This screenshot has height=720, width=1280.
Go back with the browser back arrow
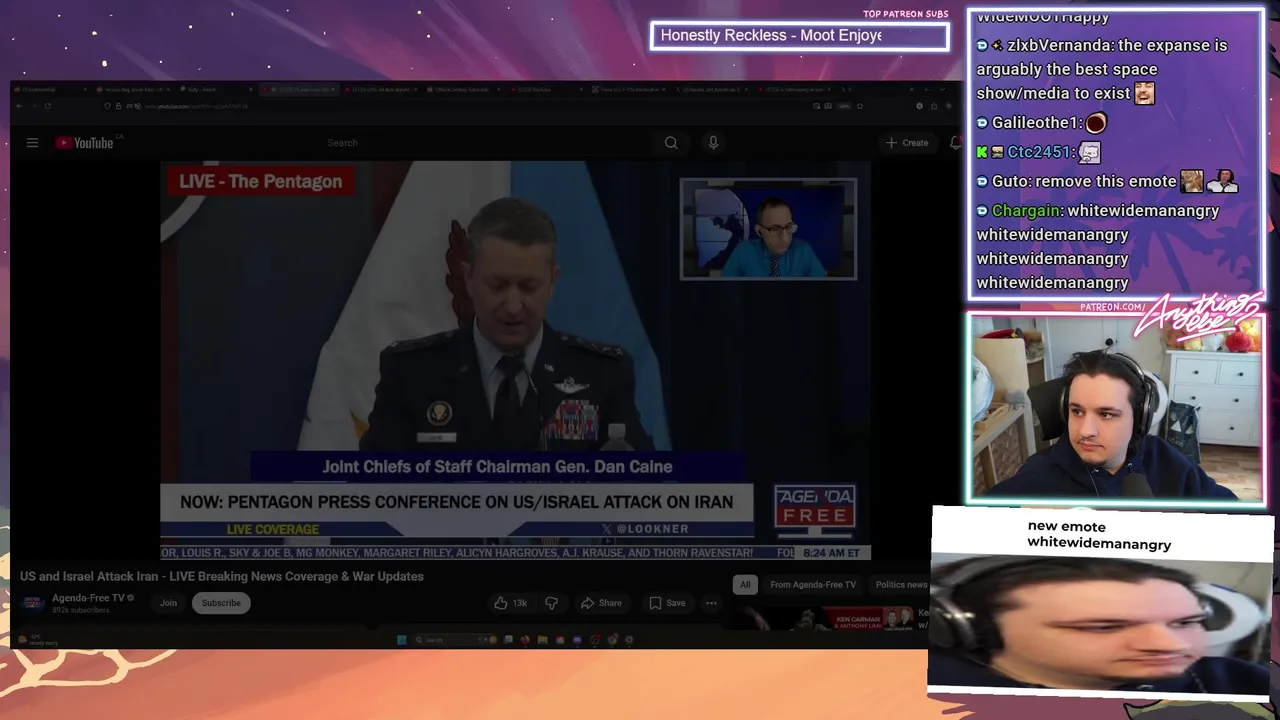point(19,106)
